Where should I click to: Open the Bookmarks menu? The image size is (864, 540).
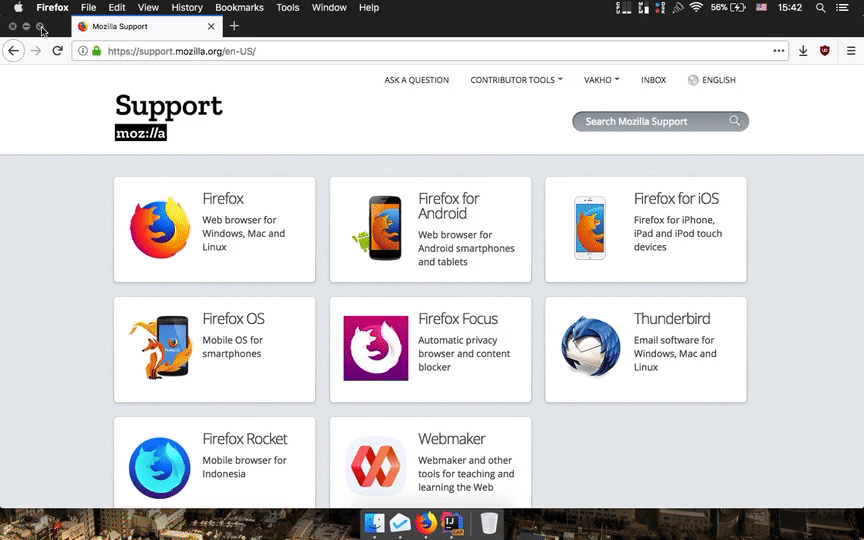(239, 8)
